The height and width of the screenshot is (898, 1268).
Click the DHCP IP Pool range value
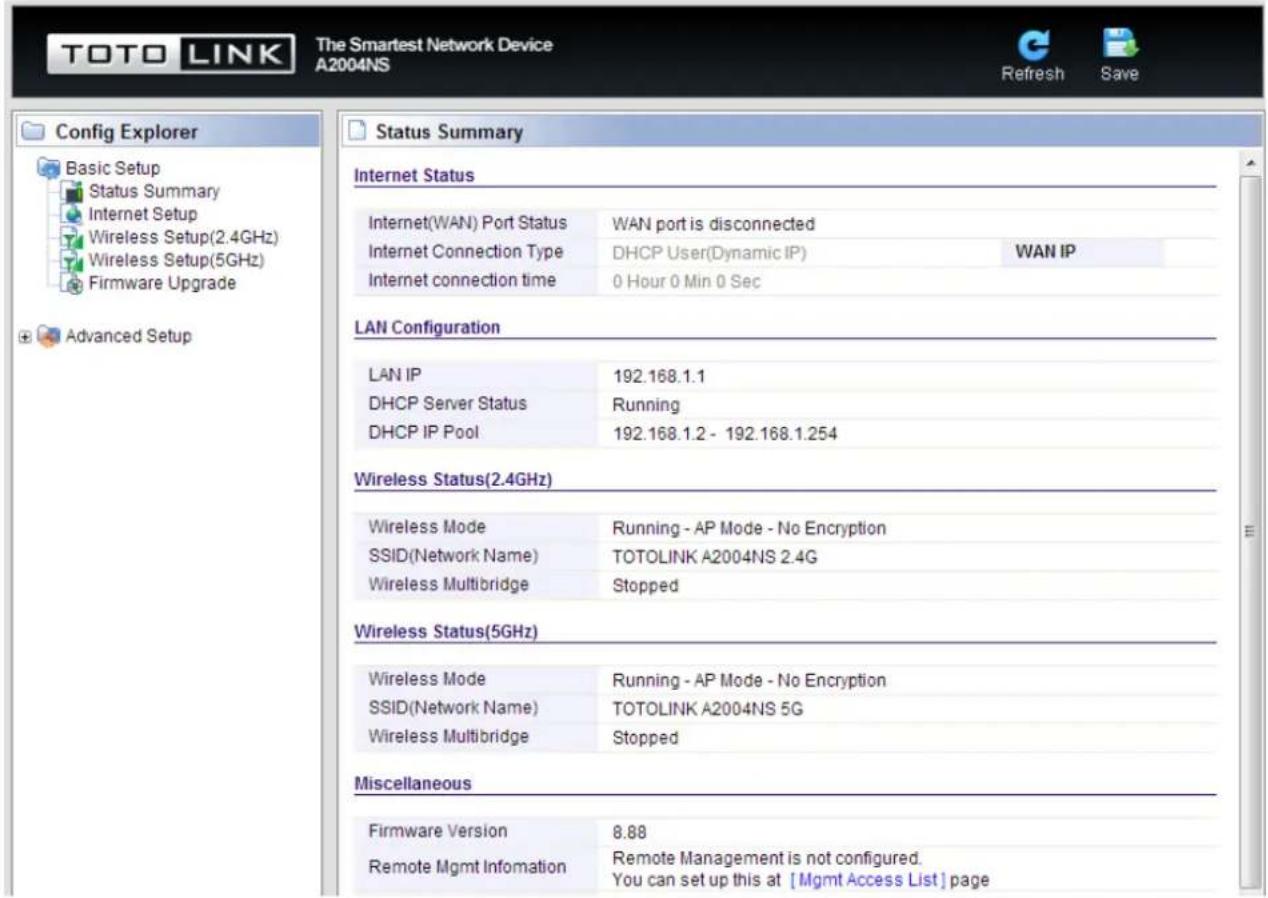tap(725, 434)
